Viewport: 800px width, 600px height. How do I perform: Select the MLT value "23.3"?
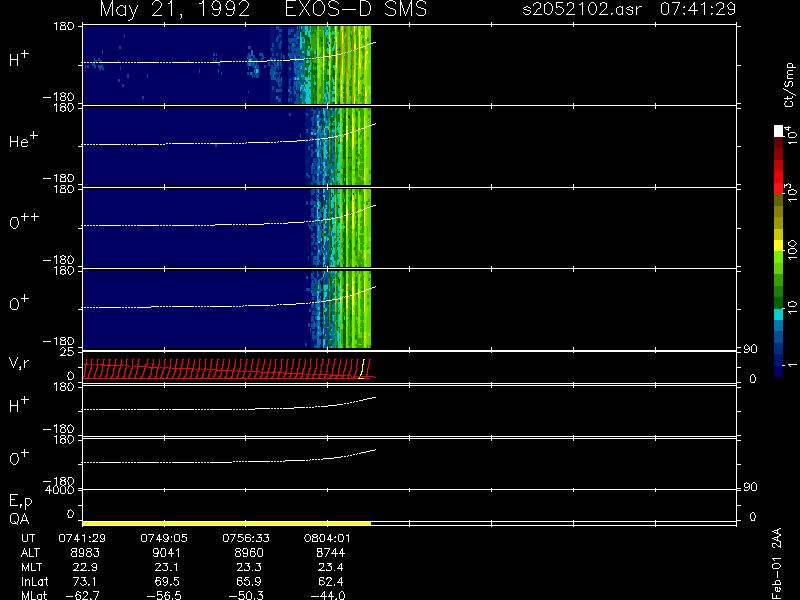pos(248,567)
